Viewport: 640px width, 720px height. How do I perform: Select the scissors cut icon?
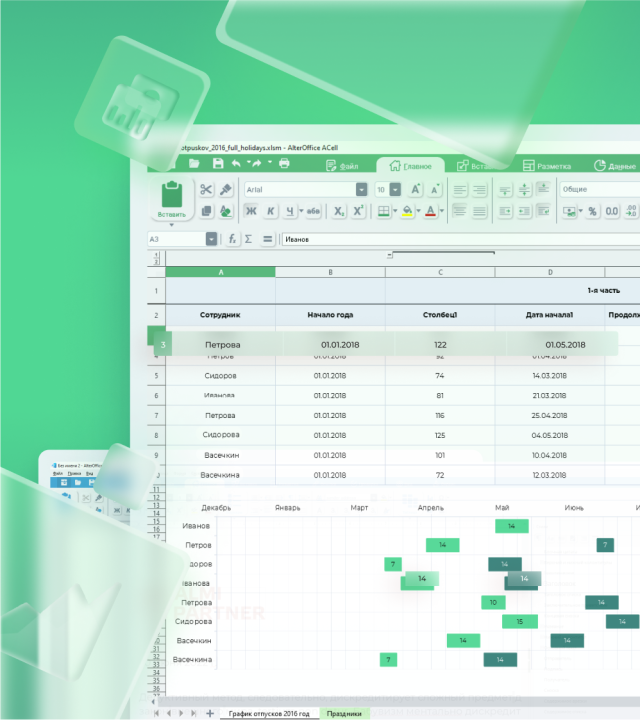tap(206, 189)
